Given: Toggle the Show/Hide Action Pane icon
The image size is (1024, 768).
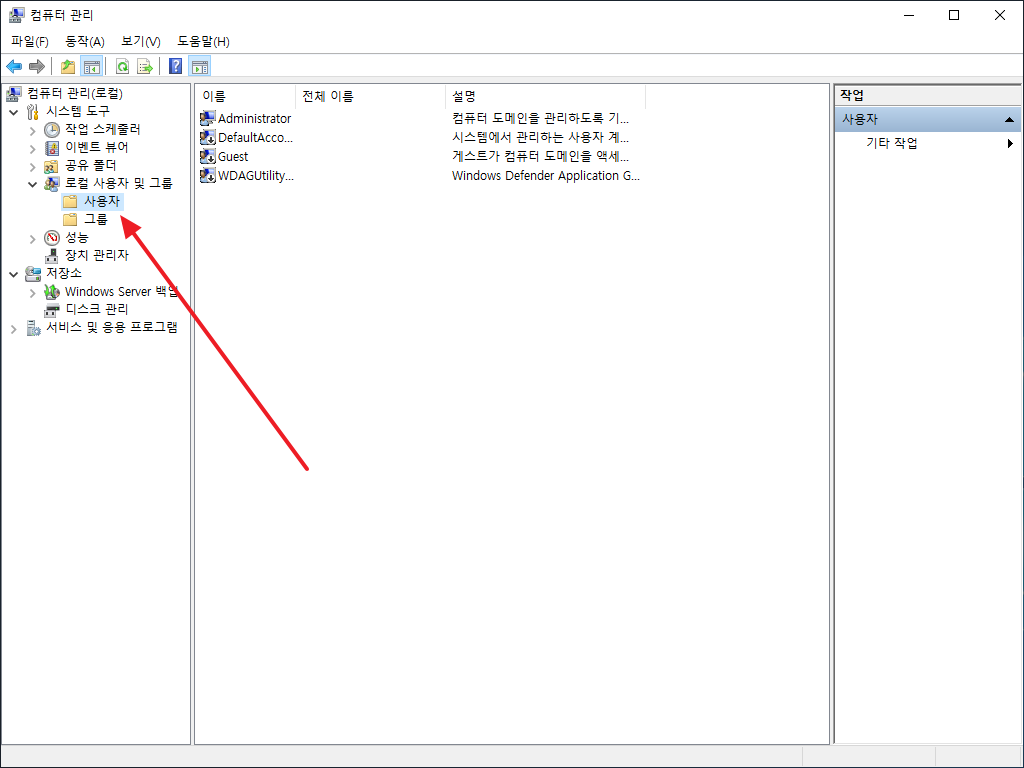Looking at the screenshot, I should click(200, 67).
